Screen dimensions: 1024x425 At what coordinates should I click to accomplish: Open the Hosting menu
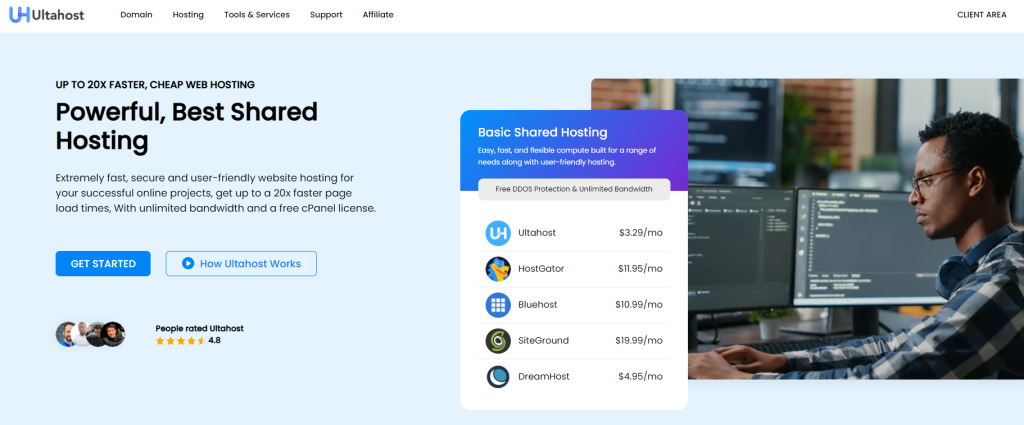188,14
